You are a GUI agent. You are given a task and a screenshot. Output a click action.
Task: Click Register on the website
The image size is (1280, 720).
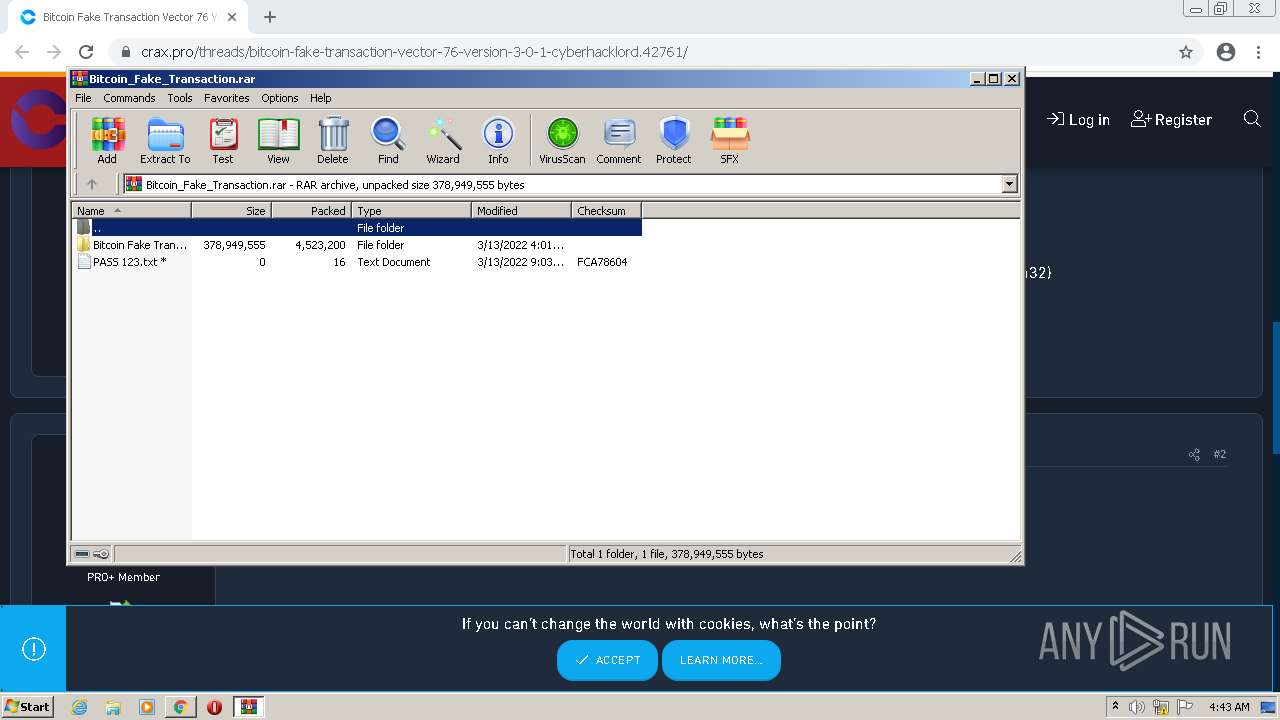pos(1171,119)
